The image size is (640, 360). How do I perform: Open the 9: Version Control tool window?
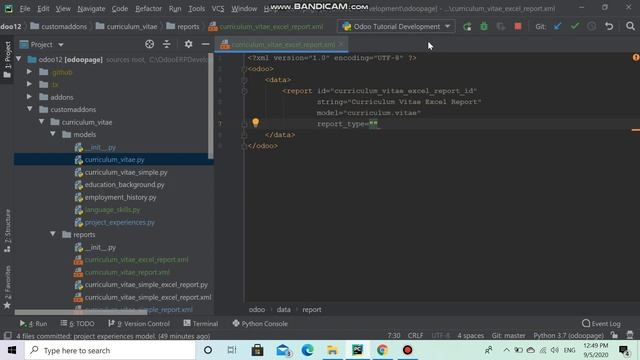(x=139, y=323)
